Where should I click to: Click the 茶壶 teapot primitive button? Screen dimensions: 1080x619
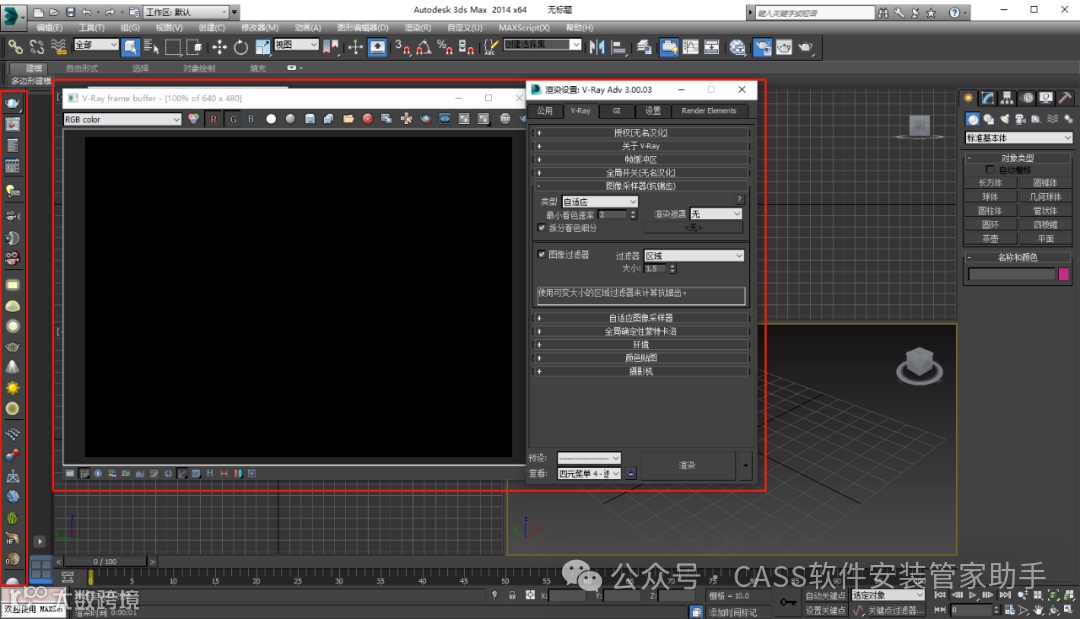coord(990,239)
